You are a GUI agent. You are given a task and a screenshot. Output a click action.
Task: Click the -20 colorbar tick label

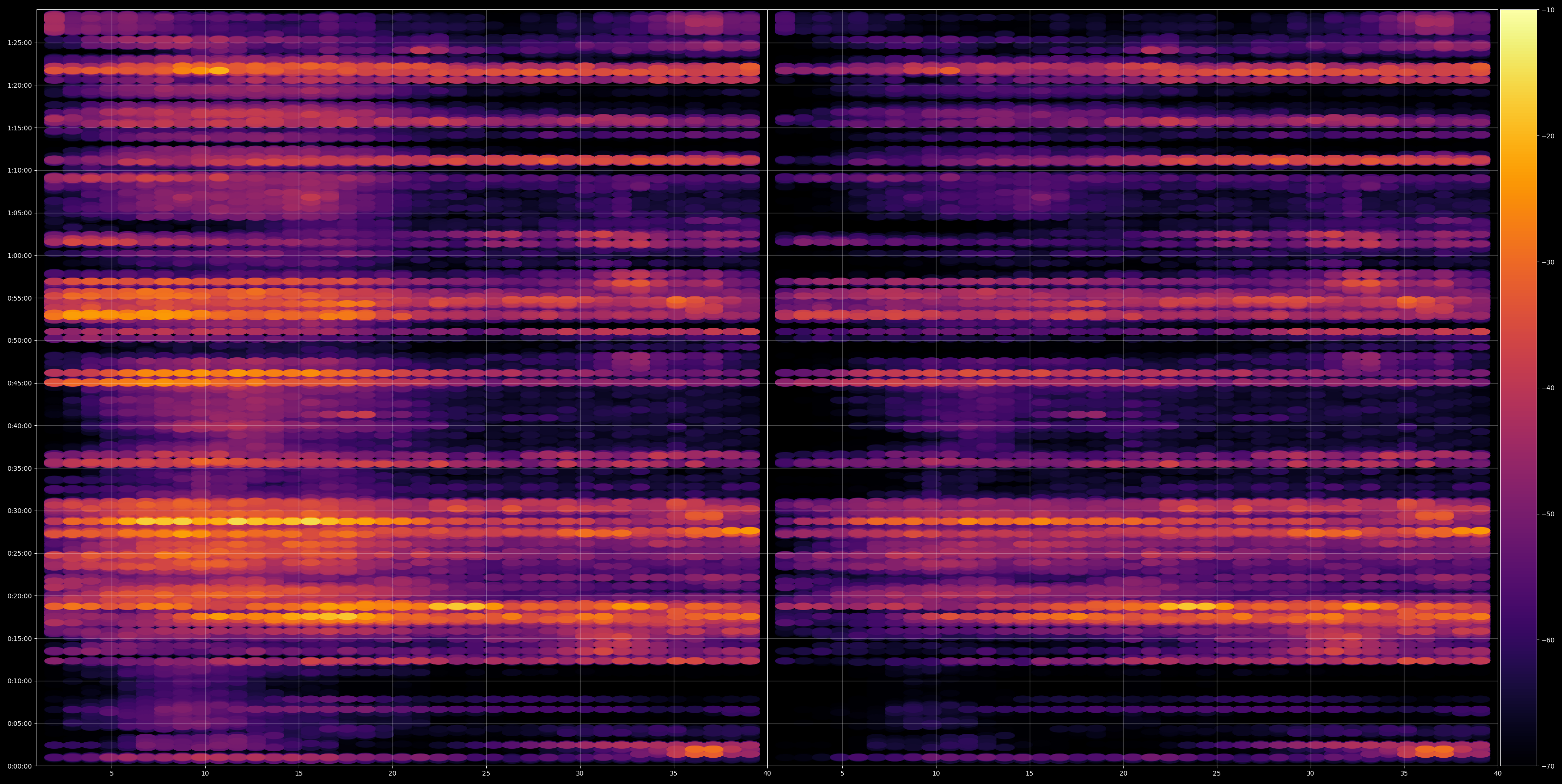pyautogui.click(x=1548, y=136)
